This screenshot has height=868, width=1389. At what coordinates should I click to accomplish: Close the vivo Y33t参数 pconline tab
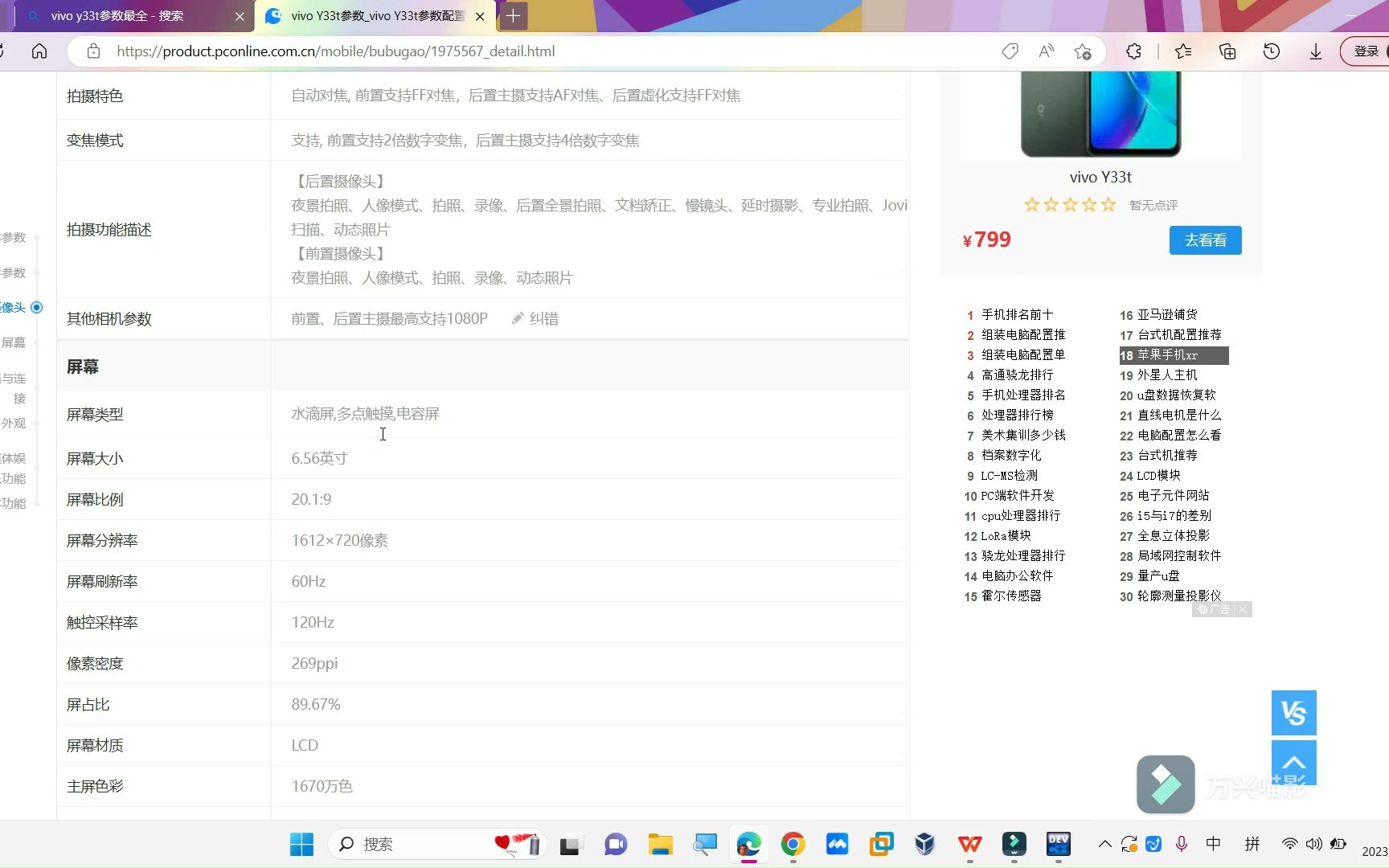click(x=480, y=16)
